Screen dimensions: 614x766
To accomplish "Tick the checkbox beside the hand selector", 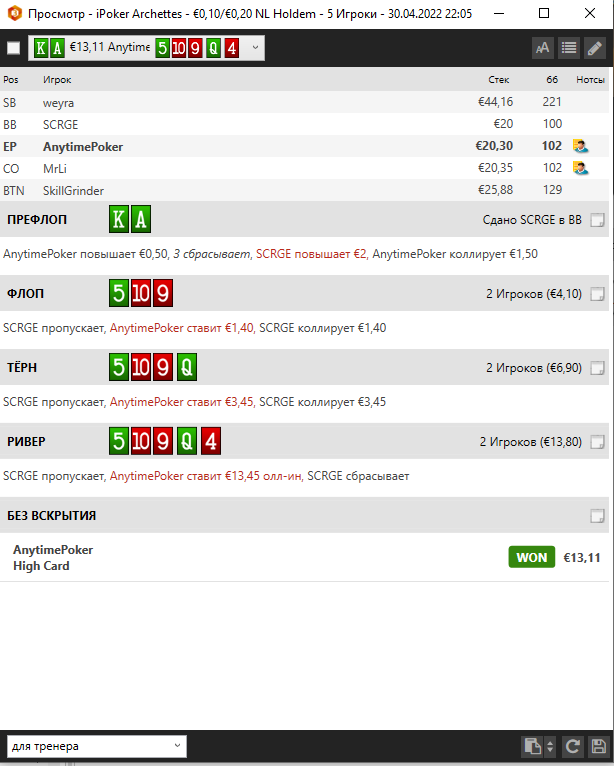I will pos(13,48).
